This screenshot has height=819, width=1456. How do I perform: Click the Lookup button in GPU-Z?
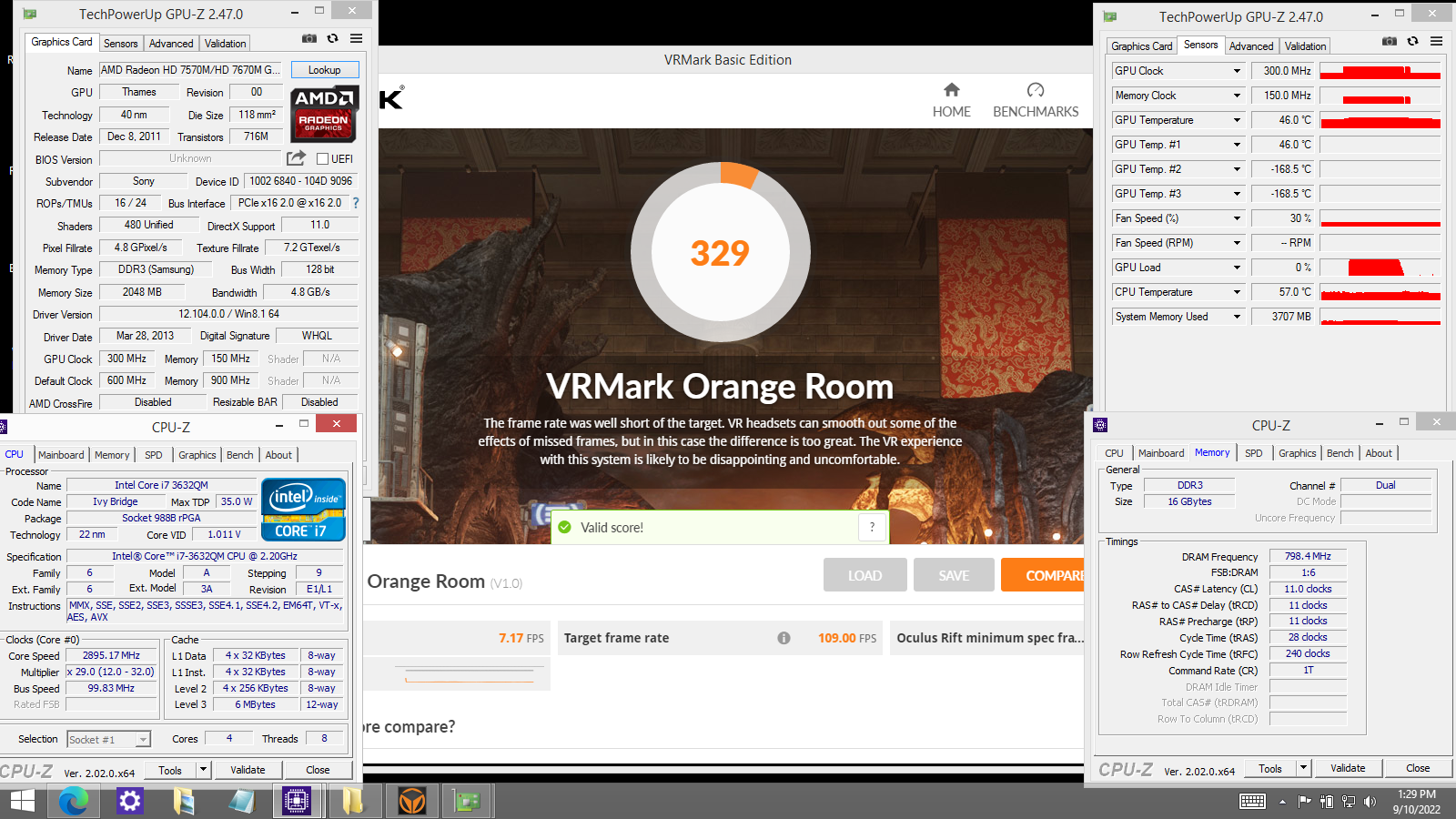point(325,70)
